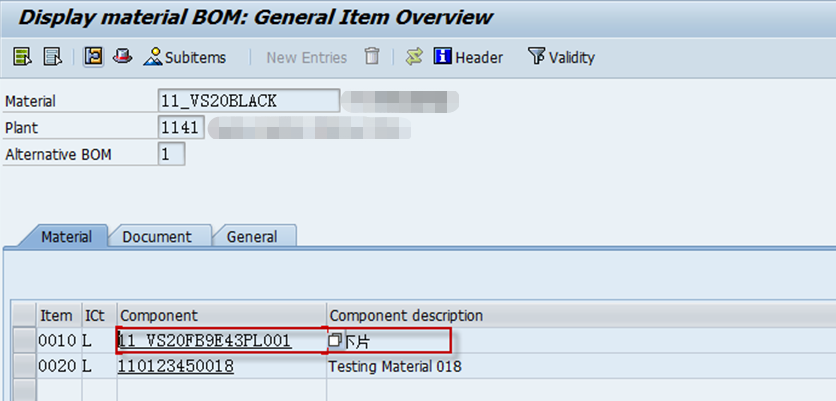Open the BOM Header view
Image resolution: width=836 pixels, height=401 pixels.
[x=468, y=57]
